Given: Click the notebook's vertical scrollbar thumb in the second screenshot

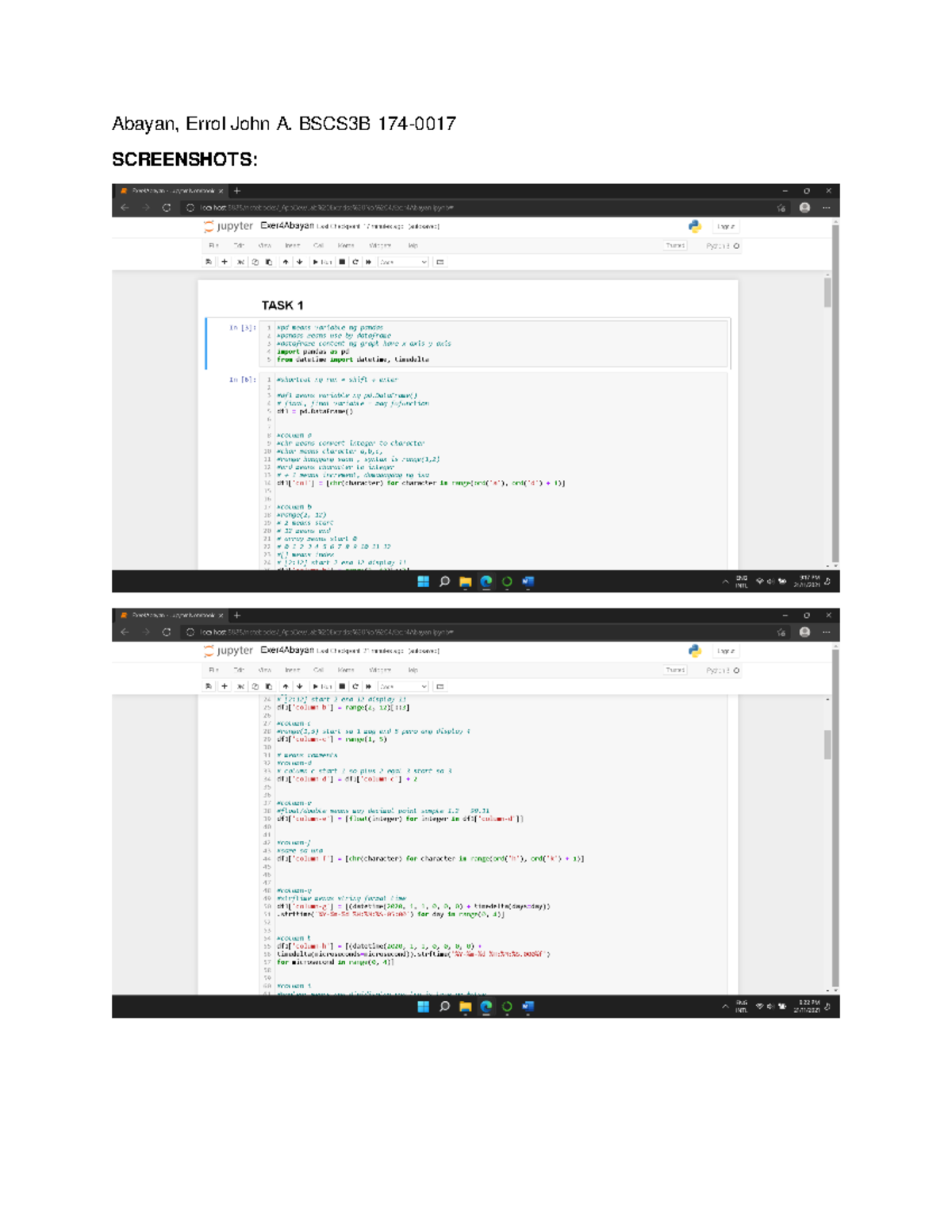Looking at the screenshot, I should [827, 744].
